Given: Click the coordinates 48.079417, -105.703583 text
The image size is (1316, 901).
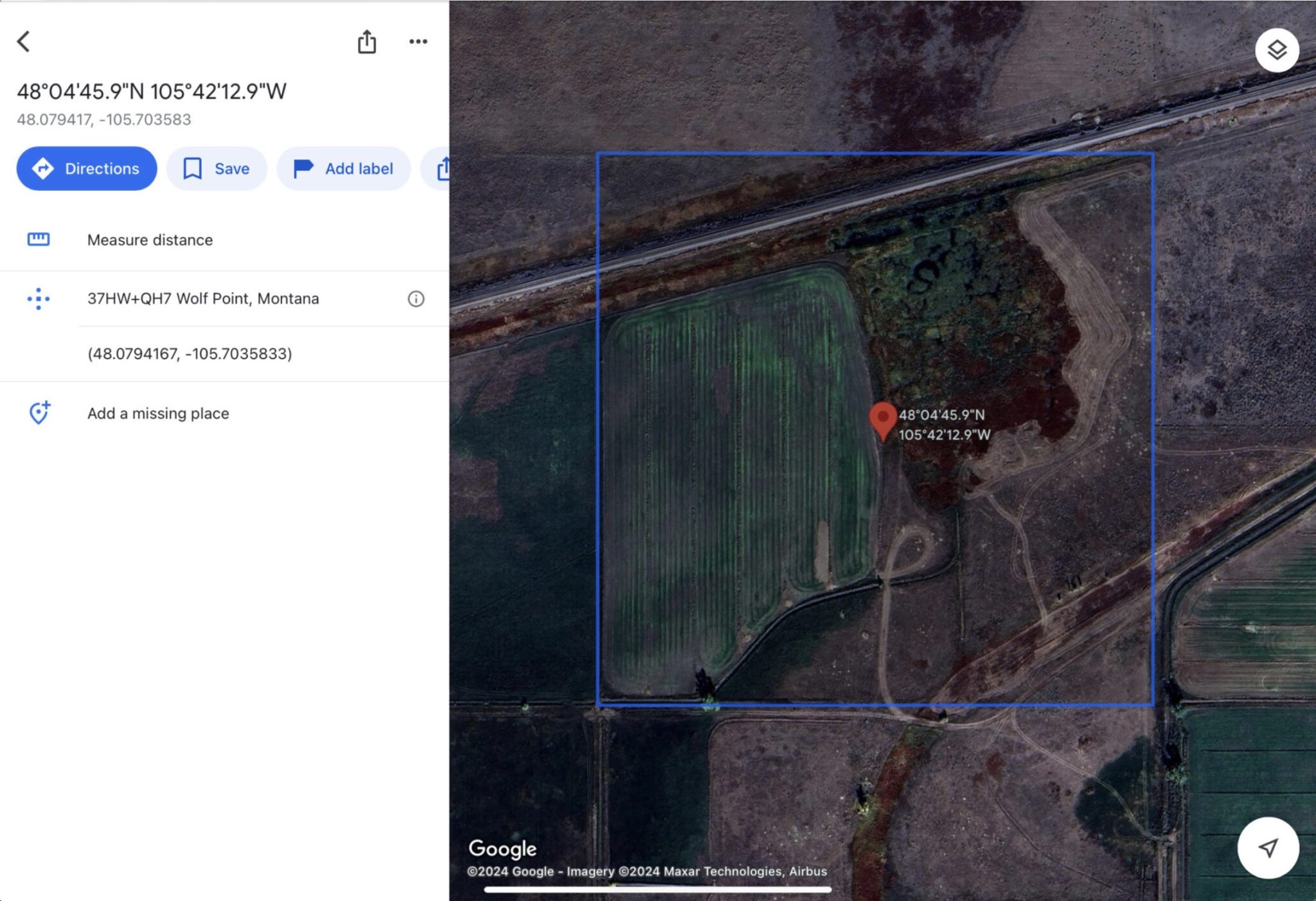Looking at the screenshot, I should 104,120.
